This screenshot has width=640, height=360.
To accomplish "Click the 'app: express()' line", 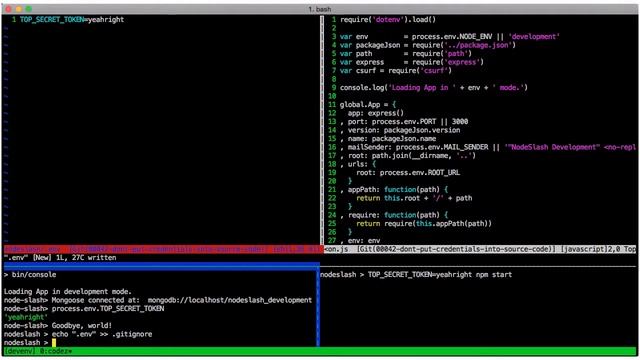I will click(x=376, y=113).
